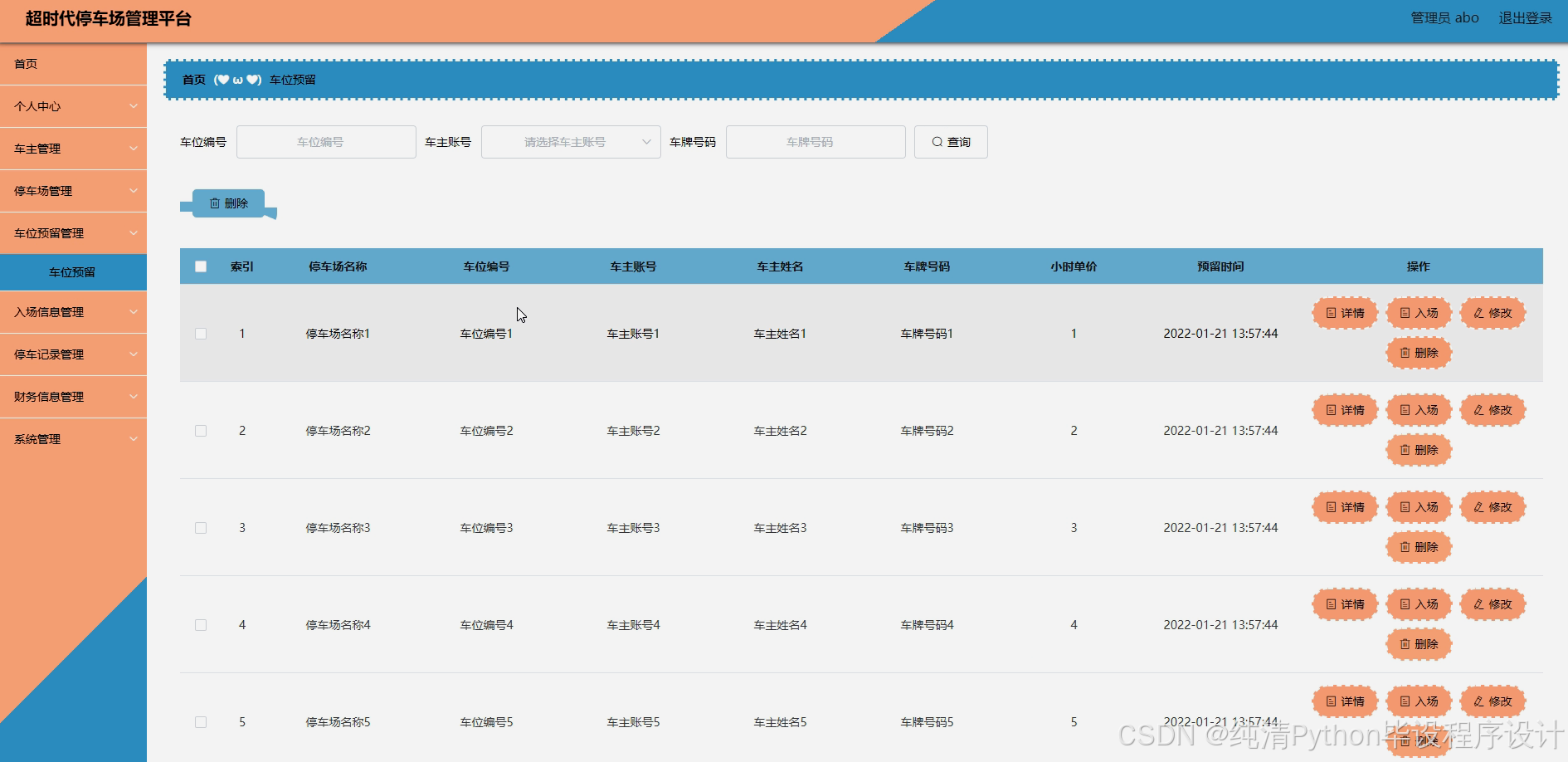Expand the 停车记录管理 sidebar menu
The height and width of the screenshot is (762, 1568).
pos(73,354)
